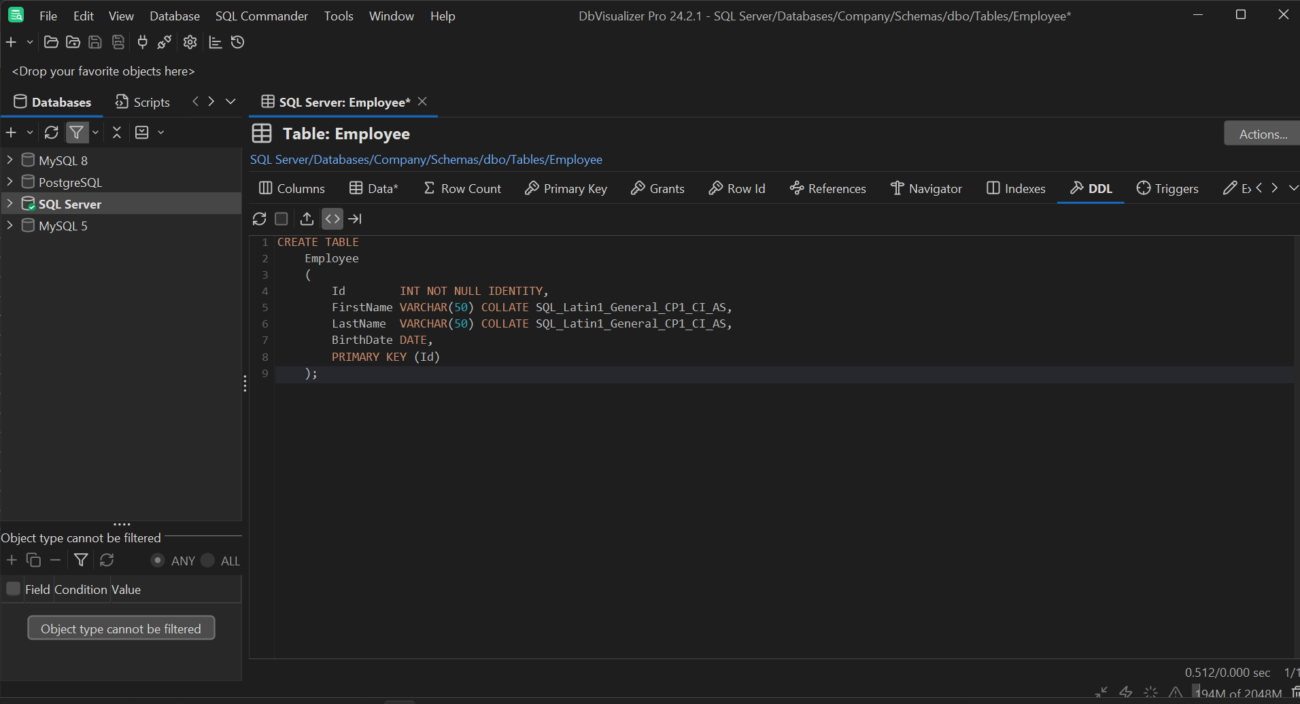Viewport: 1300px width, 704px height.
Task: Click the 194M of 2048M memory indicator
Action: (x=1237, y=691)
